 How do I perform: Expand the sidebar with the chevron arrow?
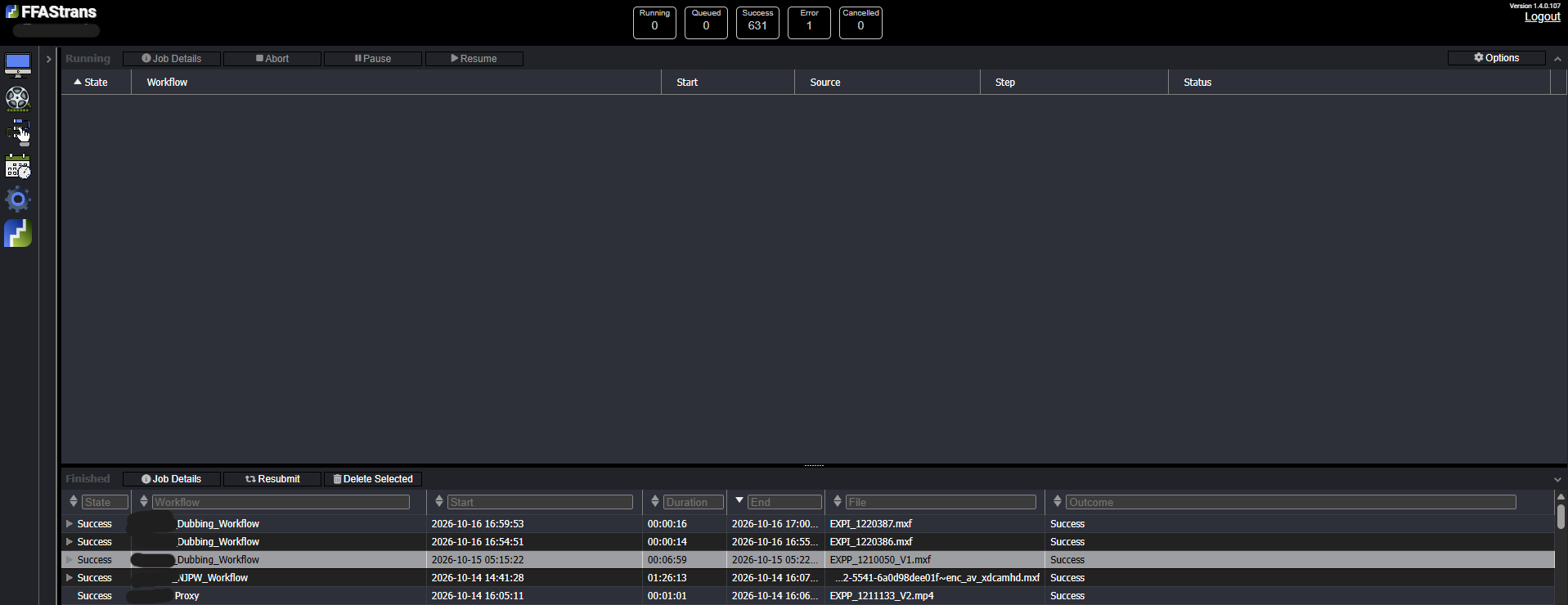click(x=49, y=59)
